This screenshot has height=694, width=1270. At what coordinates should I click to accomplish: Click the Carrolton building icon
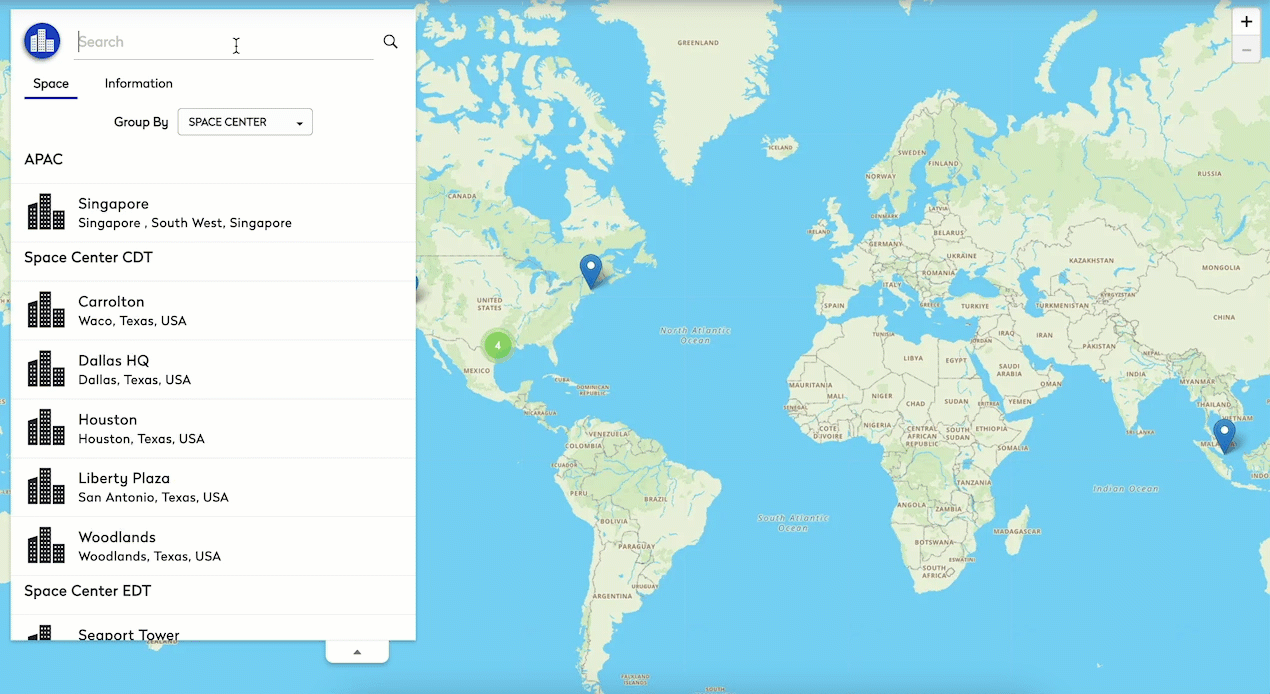46,310
